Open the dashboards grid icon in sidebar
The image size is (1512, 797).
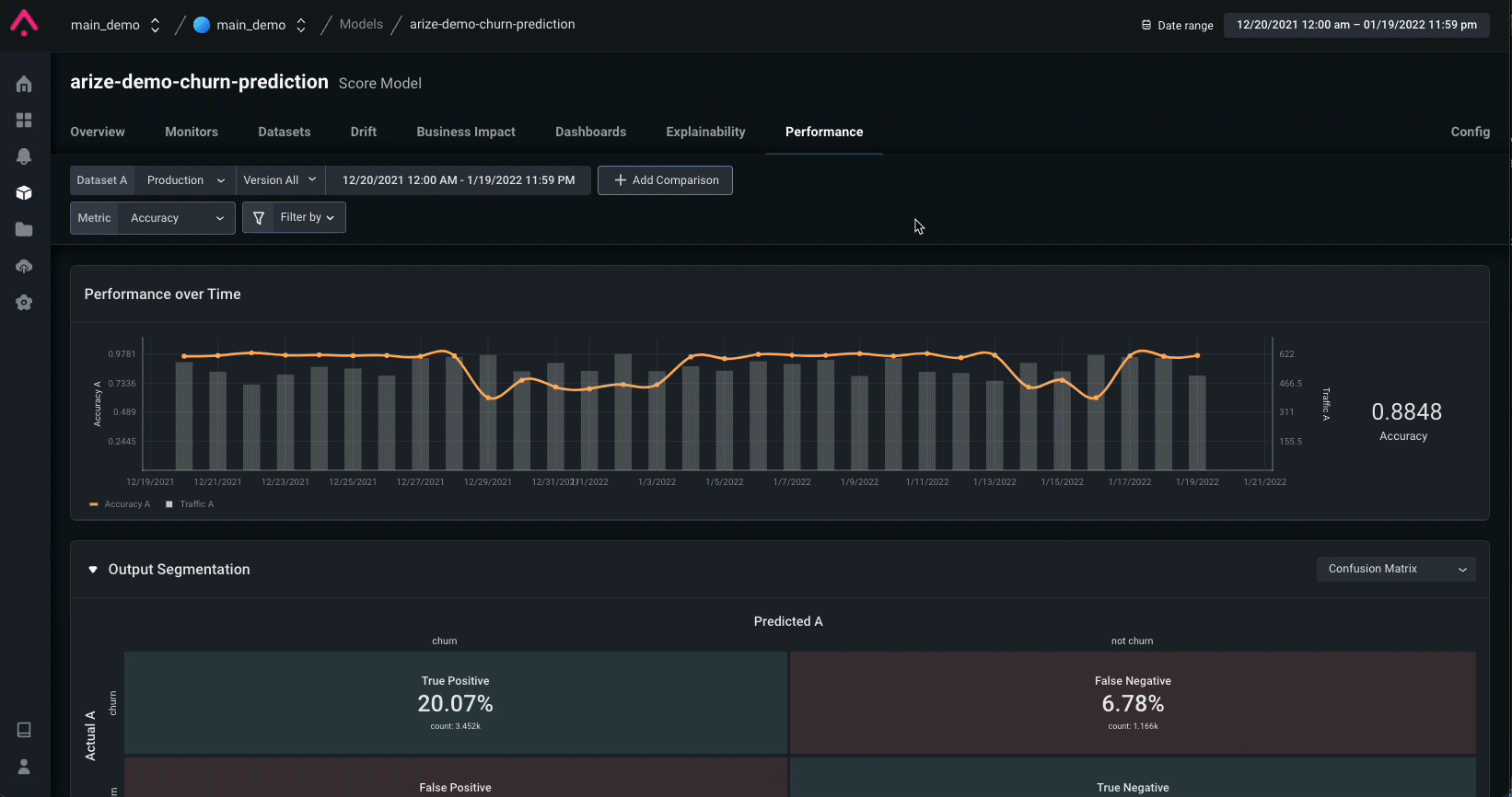pyautogui.click(x=24, y=121)
